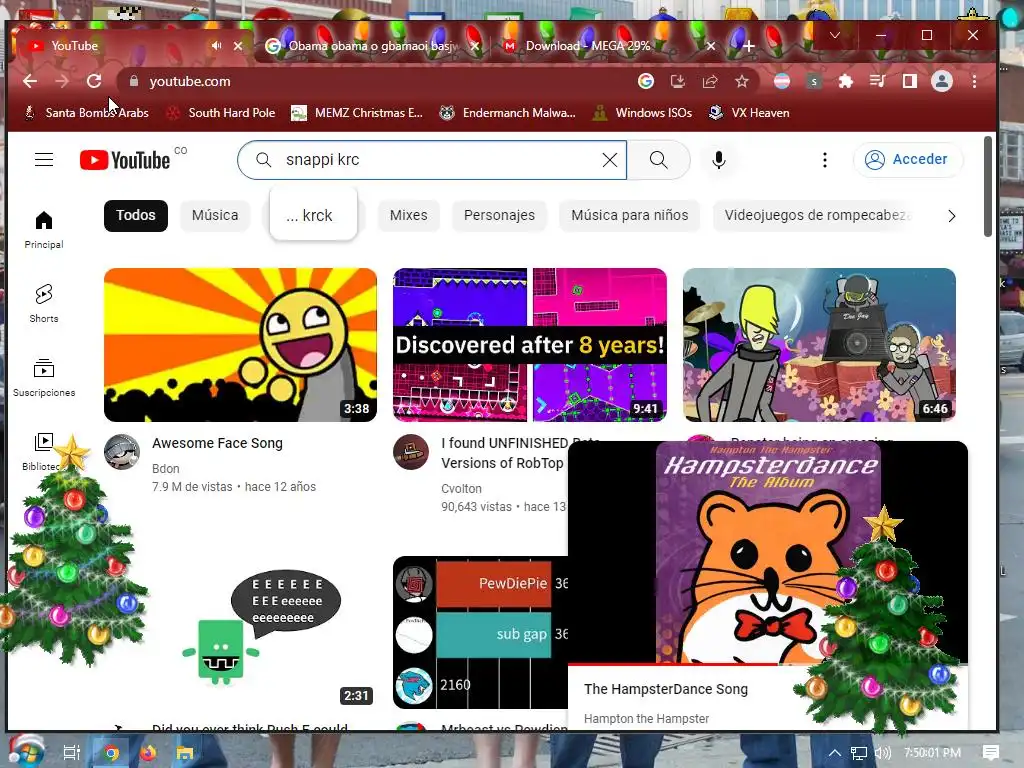Image resolution: width=1024 pixels, height=768 pixels.
Task: Click the install/download page icon in address bar
Action: (678, 81)
